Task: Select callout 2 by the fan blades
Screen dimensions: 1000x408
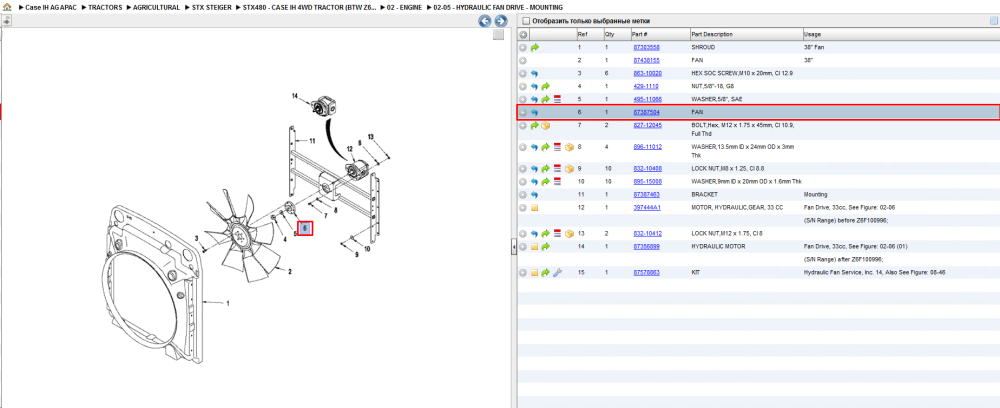Action: click(x=290, y=272)
